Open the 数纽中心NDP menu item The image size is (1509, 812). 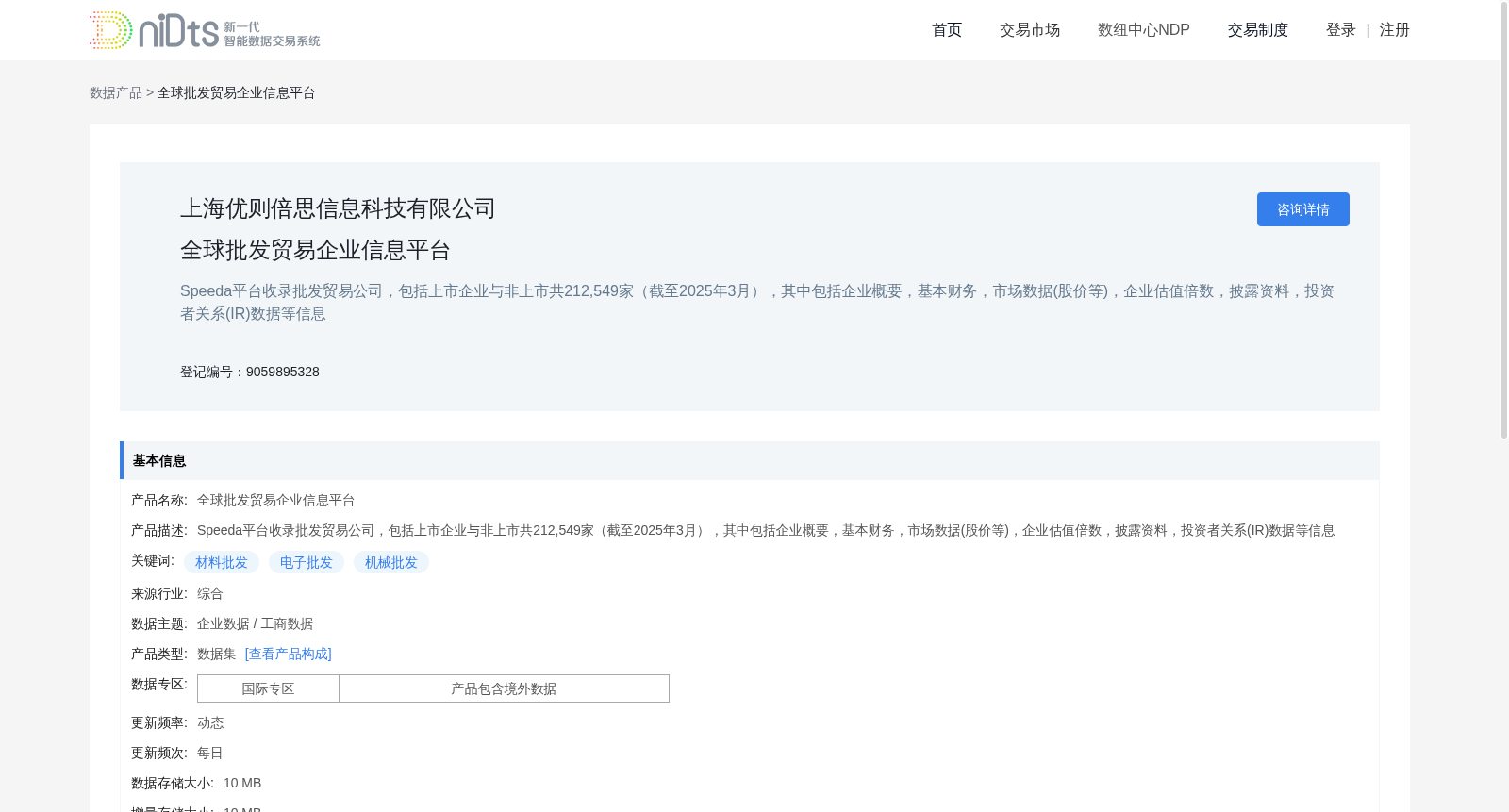[x=1144, y=30]
